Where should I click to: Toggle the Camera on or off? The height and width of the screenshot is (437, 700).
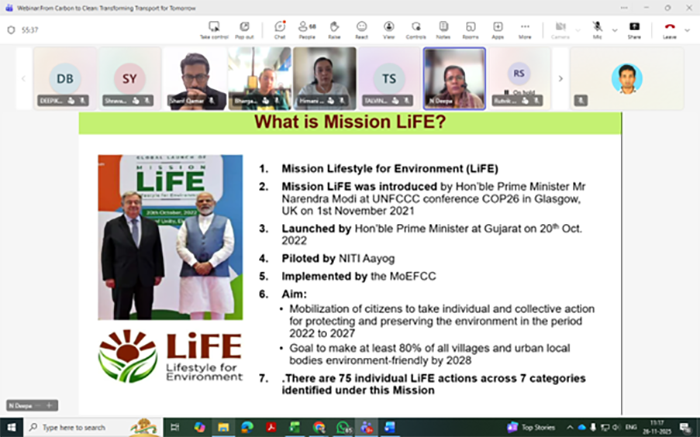click(561, 28)
